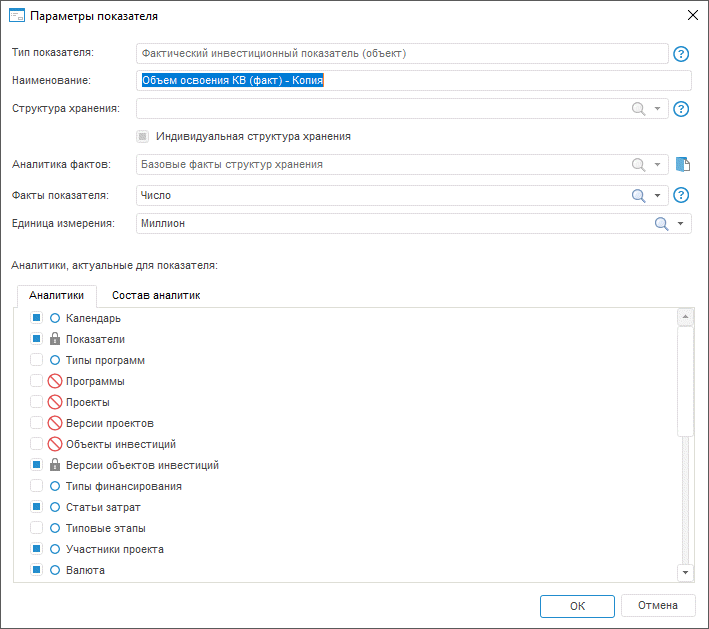Viewport: 709px width, 629px height.
Task: Toggle the Статьи затрат checkbox
Action: (x=36, y=507)
